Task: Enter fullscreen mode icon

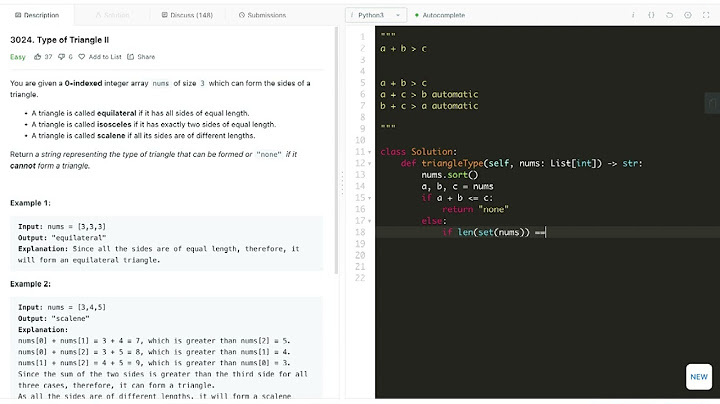Action: coord(706,15)
